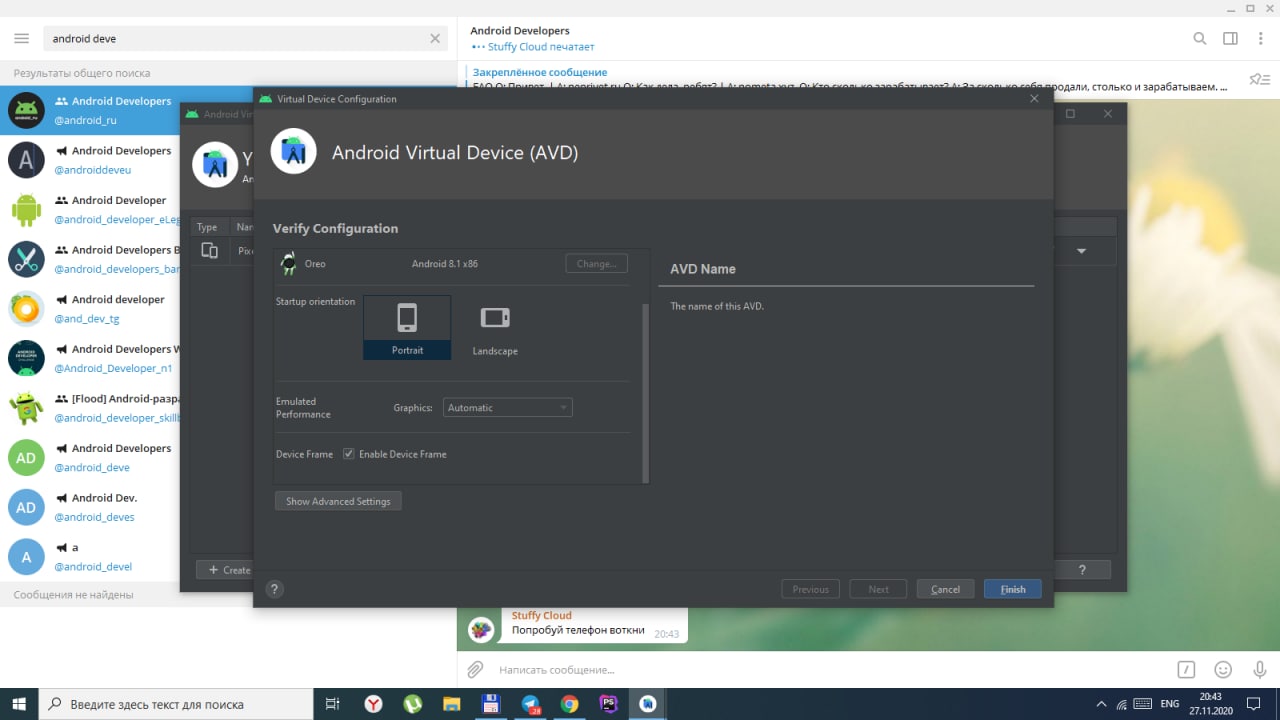1280x720 pixels.
Task: Open help in Virtual Device Configuration dialog
Action: 274,589
